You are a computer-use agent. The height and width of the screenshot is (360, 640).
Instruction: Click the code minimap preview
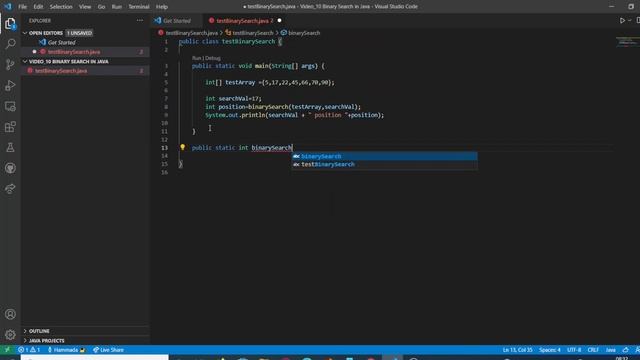pyautogui.click(x=627, y=42)
